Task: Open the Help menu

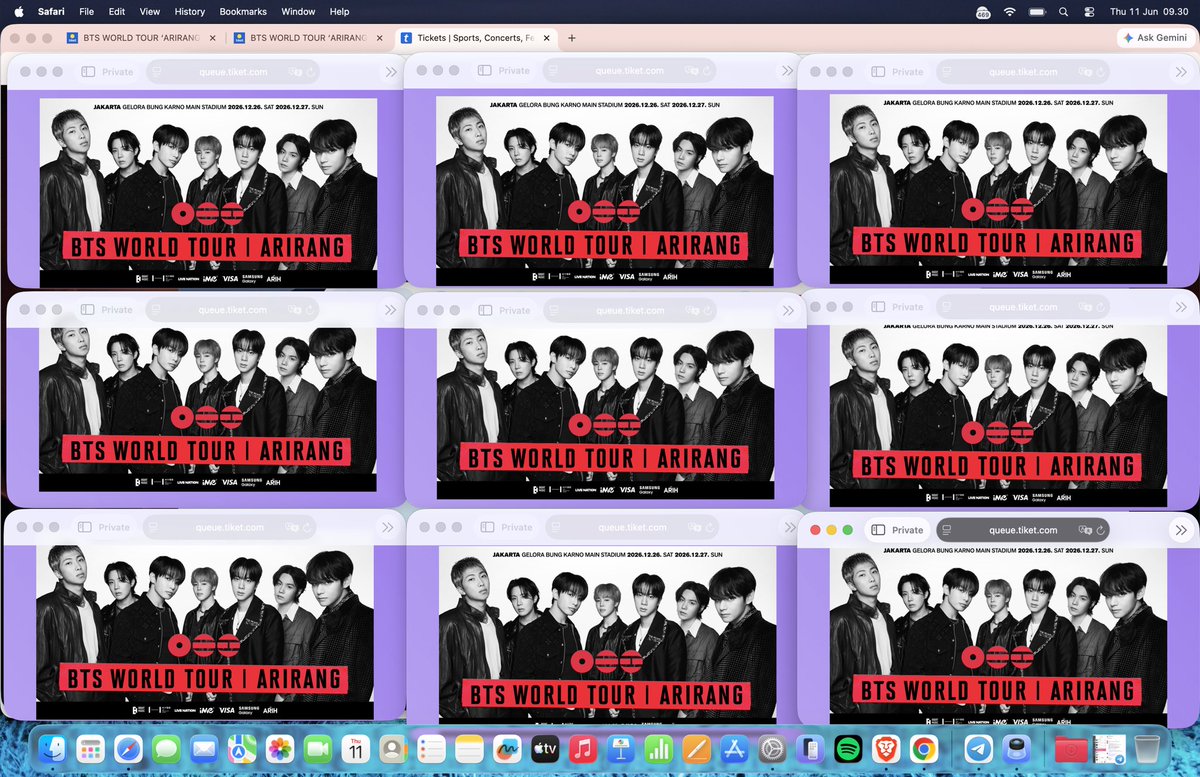Action: point(339,11)
